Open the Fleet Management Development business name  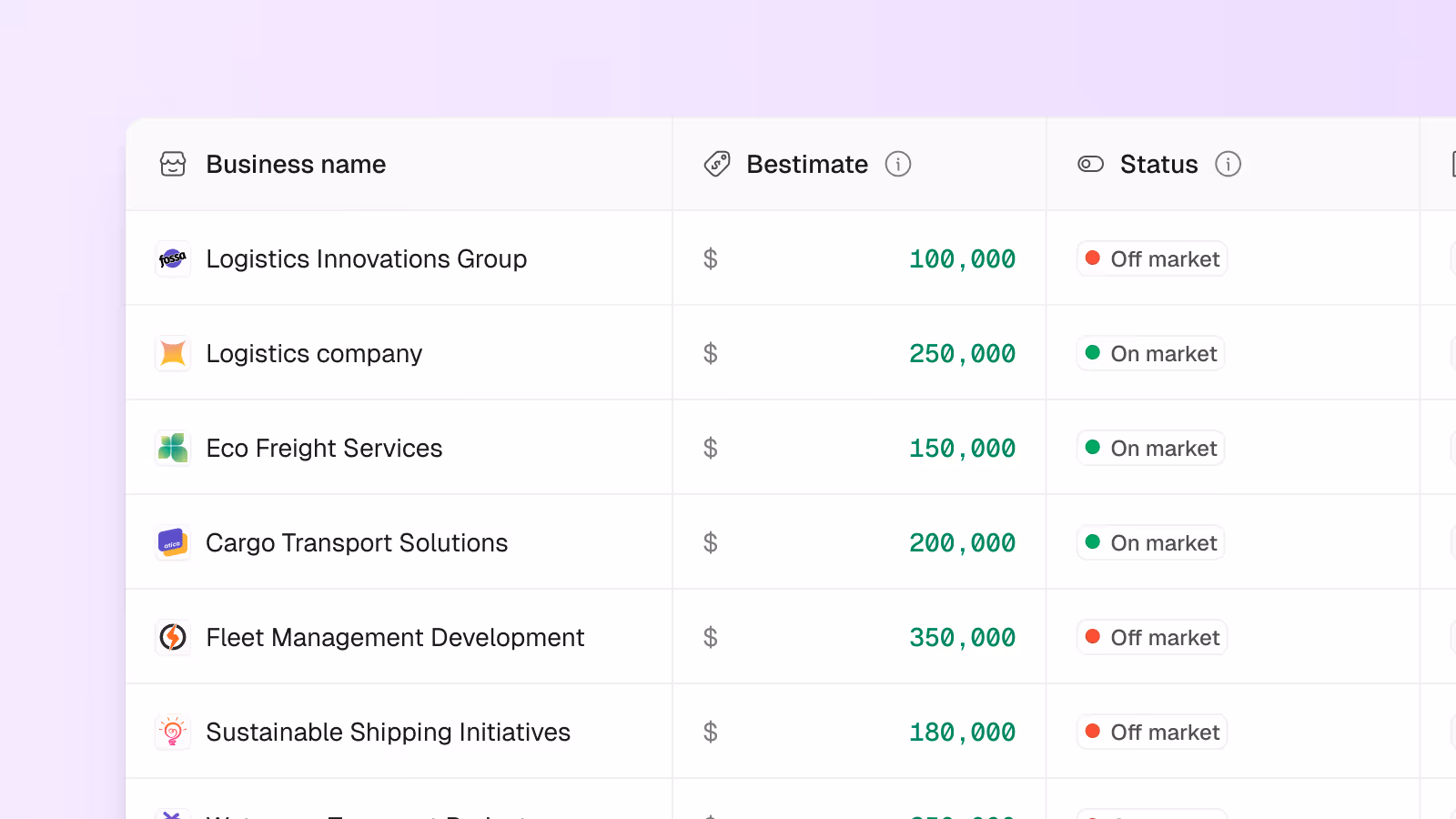395,637
